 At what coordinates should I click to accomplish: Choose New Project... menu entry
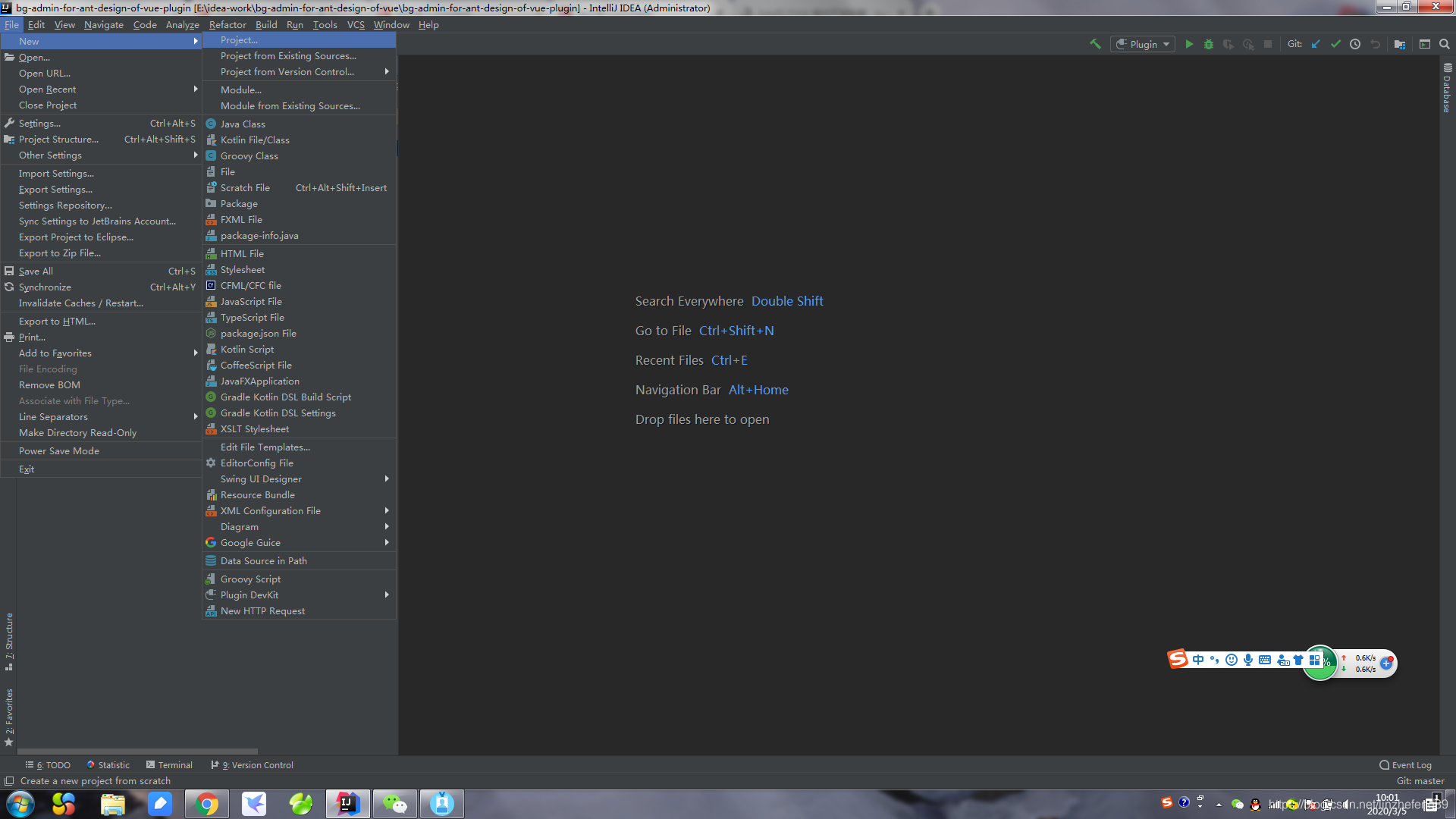[300, 40]
